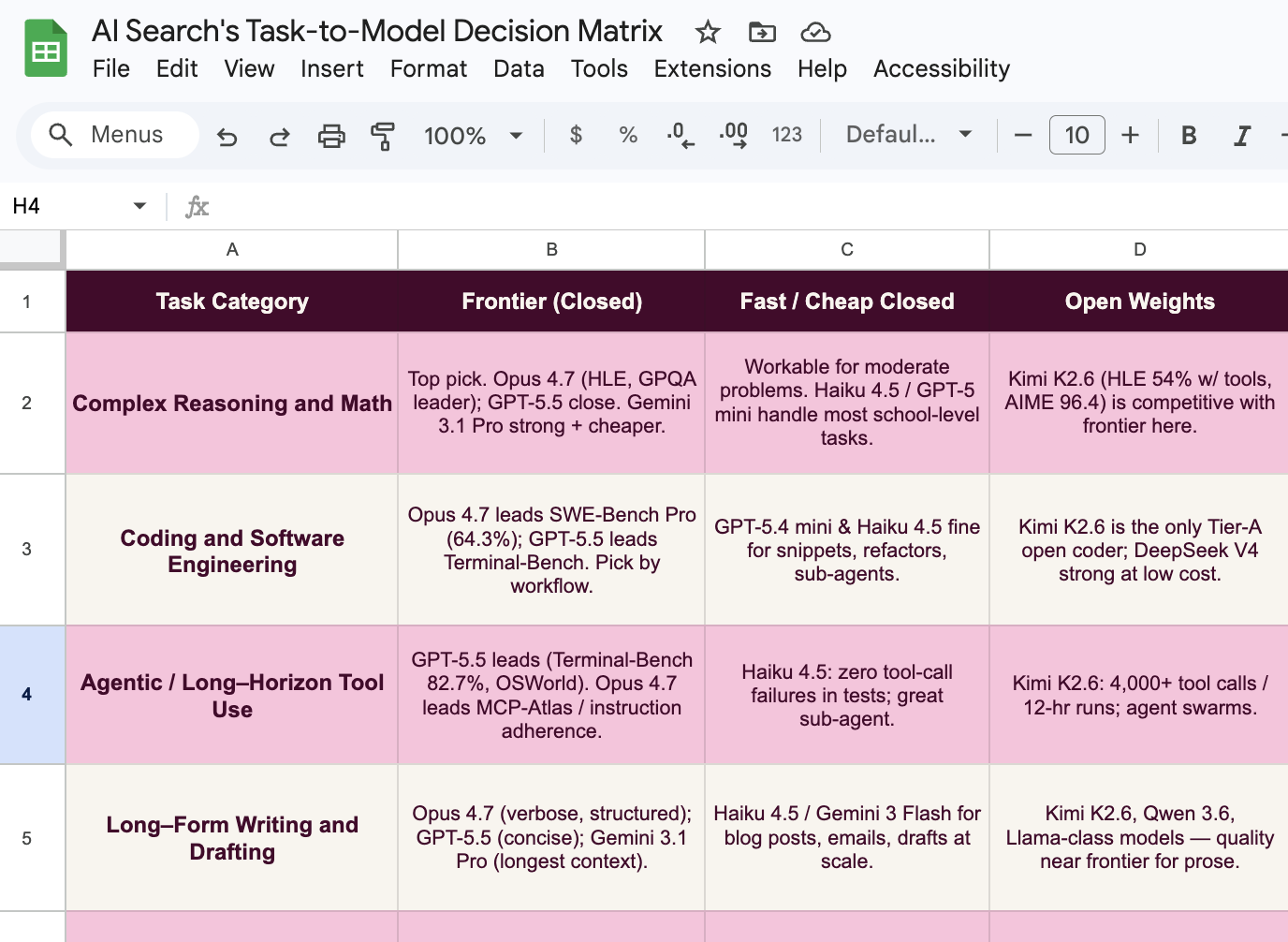The width and height of the screenshot is (1288, 942).
Task: Open the Data menu
Action: [x=519, y=68]
